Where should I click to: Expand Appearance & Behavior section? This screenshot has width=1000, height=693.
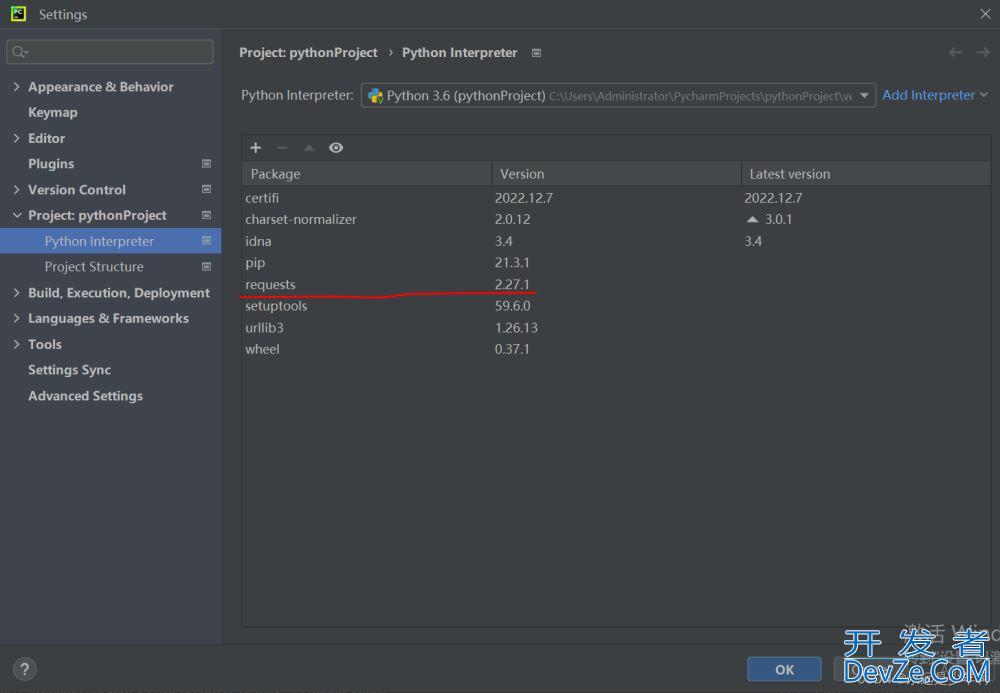point(17,86)
